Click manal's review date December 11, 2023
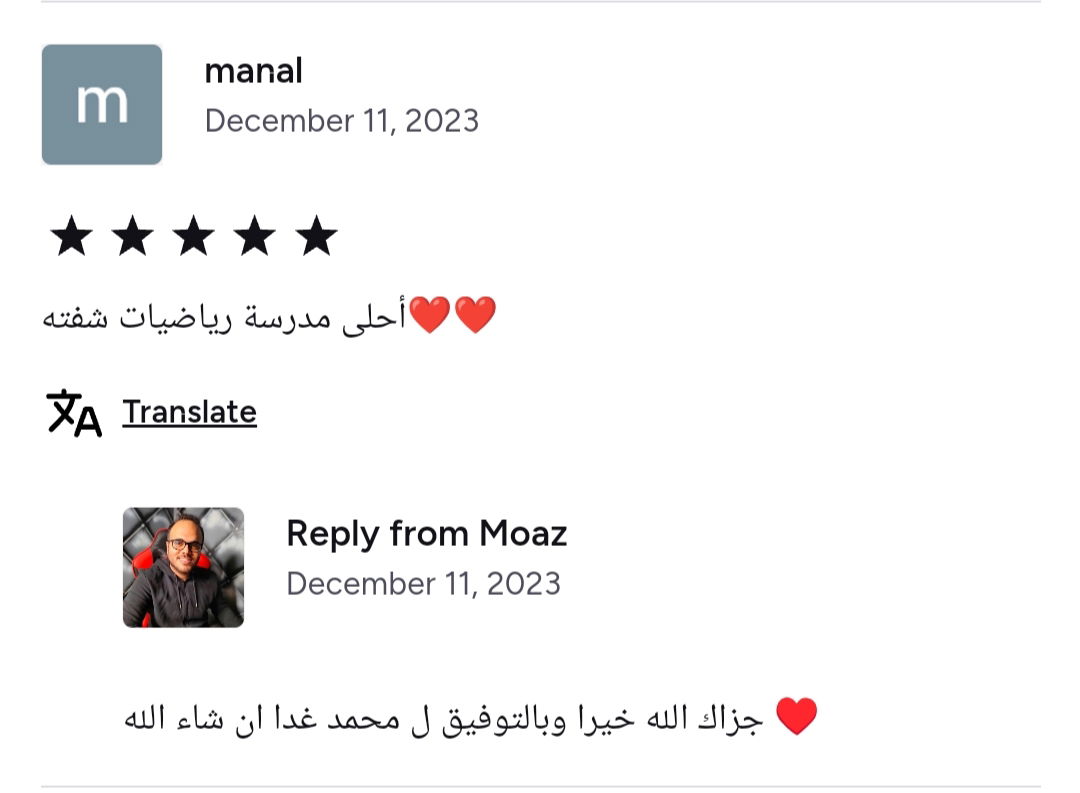The image size is (1080, 793). [342, 121]
